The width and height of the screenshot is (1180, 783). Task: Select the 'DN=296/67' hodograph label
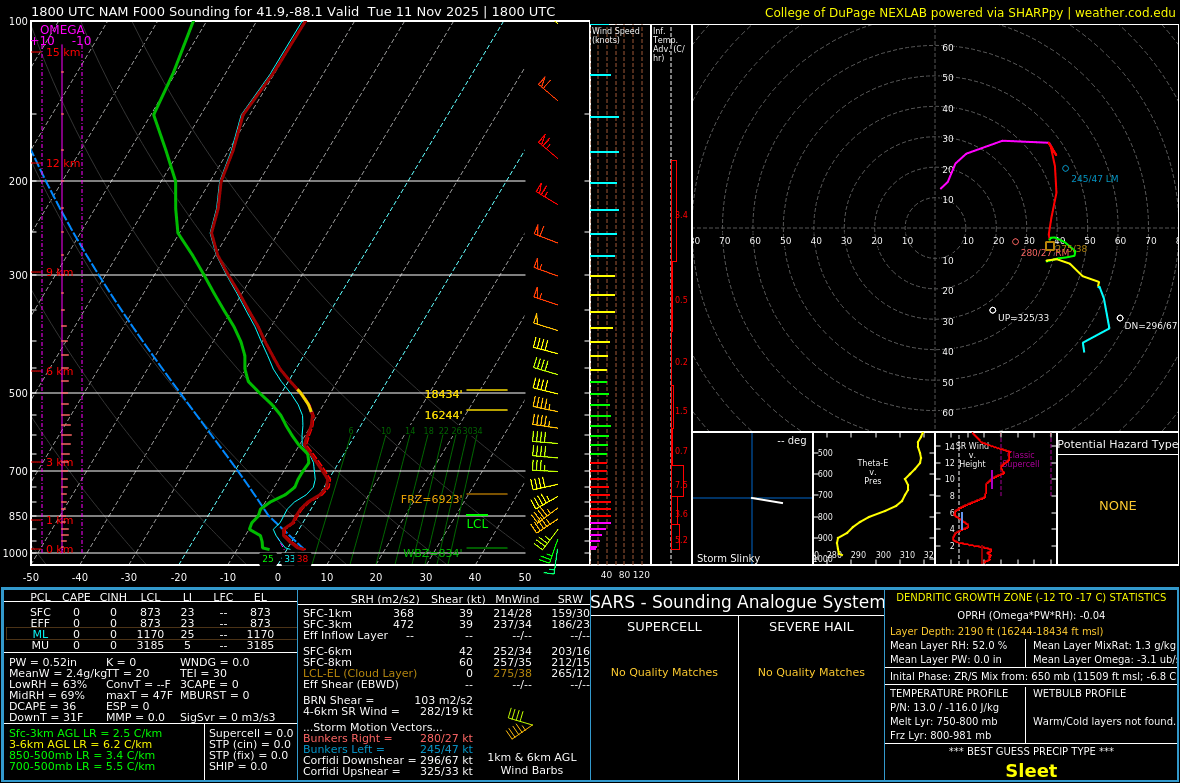[1150, 326]
